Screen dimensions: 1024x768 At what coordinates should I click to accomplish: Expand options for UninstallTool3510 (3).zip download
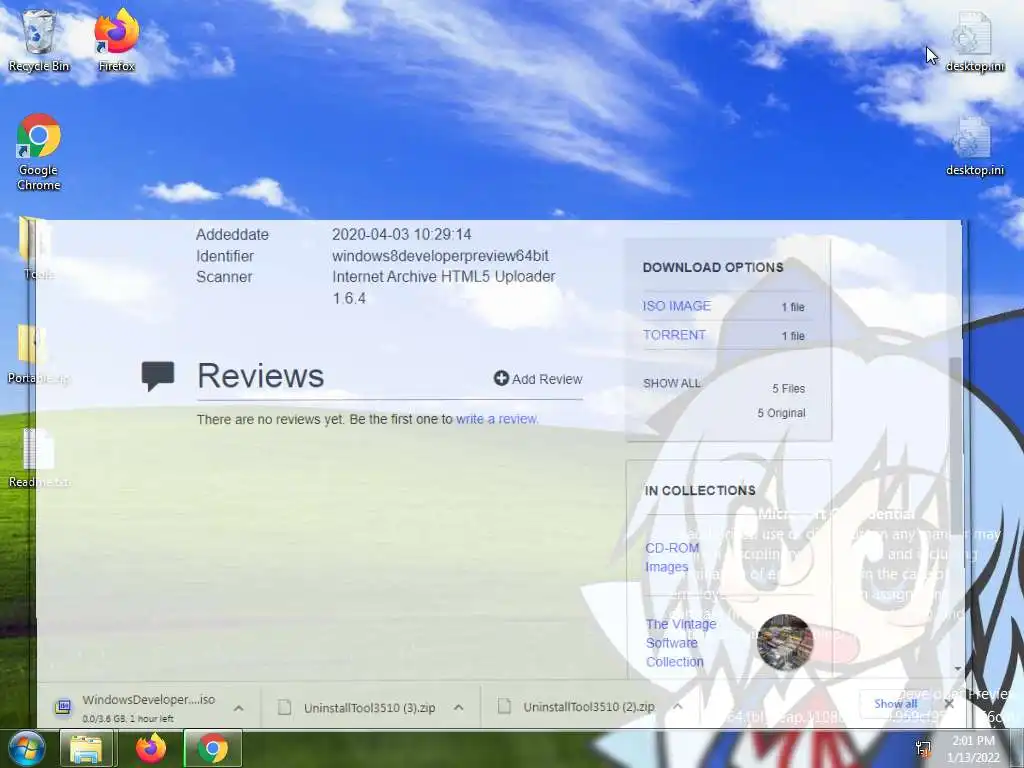(x=458, y=707)
